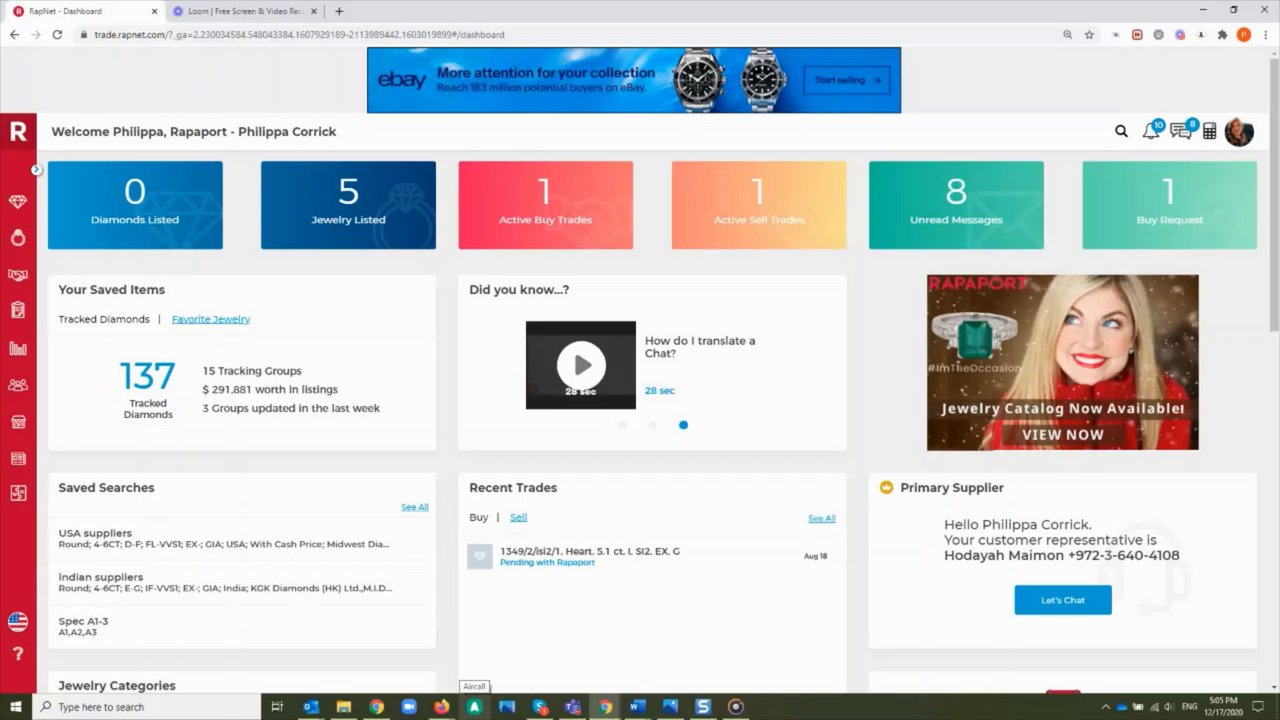This screenshot has height=720, width=1280.
Task: Open a new browser tab
Action: coord(339,11)
